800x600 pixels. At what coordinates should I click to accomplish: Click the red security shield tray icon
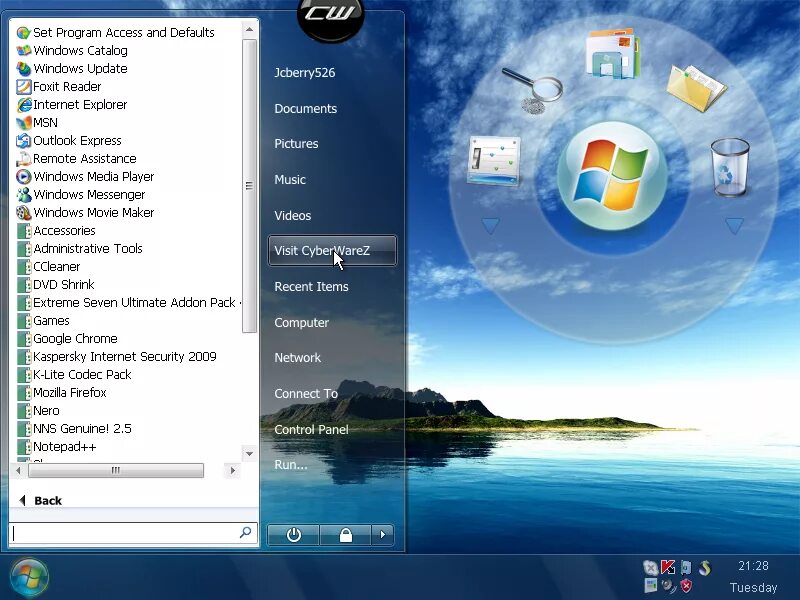[687, 586]
